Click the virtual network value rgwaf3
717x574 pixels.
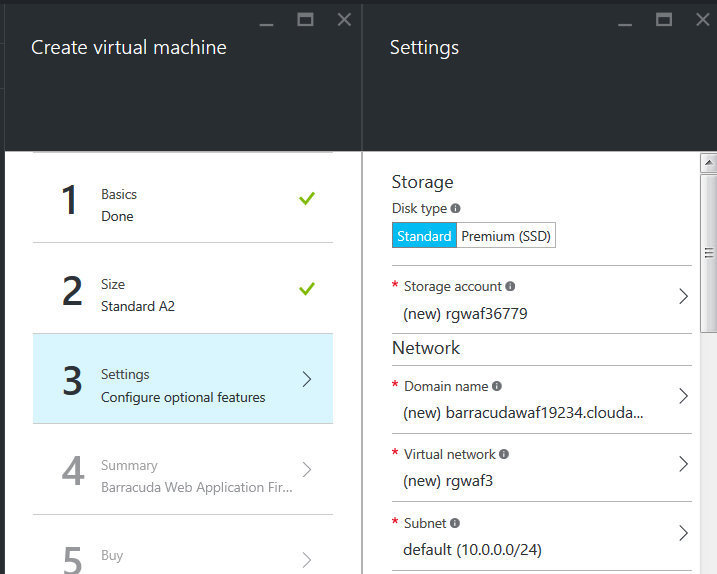tap(448, 481)
